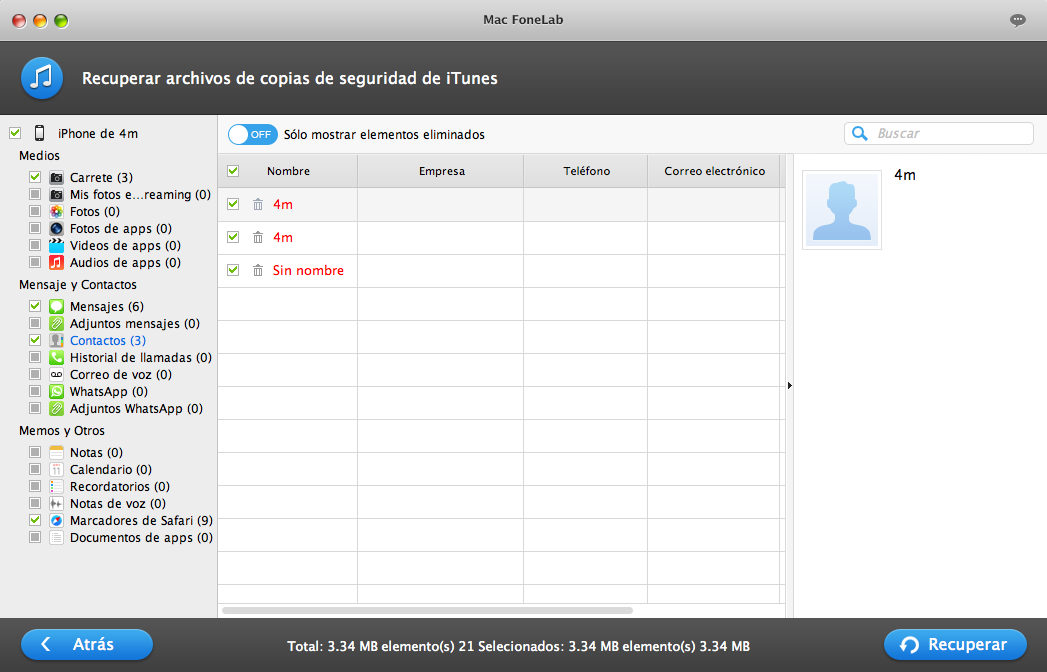Viewport: 1047px width, 672px height.
Task: Click the trash icon beside Sin nombre
Action: (x=258, y=271)
